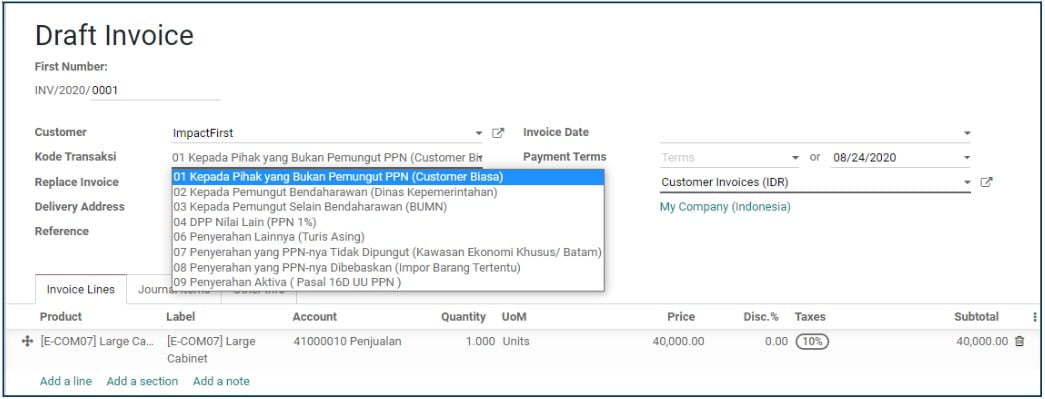Select 07 Penyerahan yang PPN-nya Tidak Dipungut
This screenshot has width=1045, height=399.
click(x=388, y=252)
